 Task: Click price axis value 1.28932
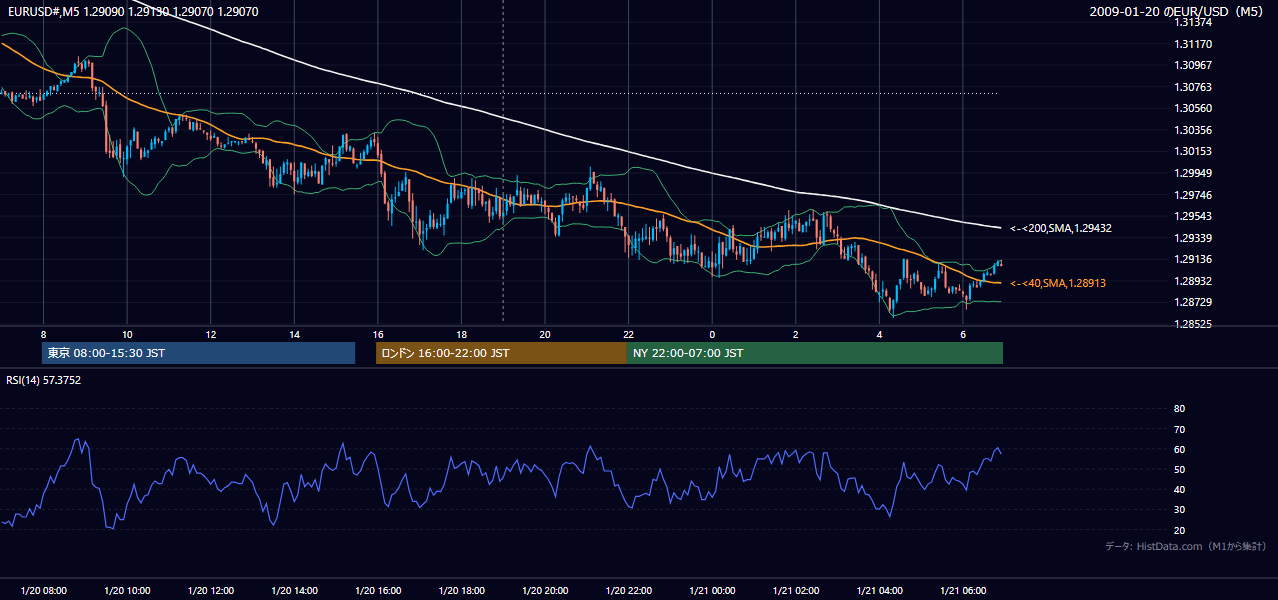(x=1193, y=281)
